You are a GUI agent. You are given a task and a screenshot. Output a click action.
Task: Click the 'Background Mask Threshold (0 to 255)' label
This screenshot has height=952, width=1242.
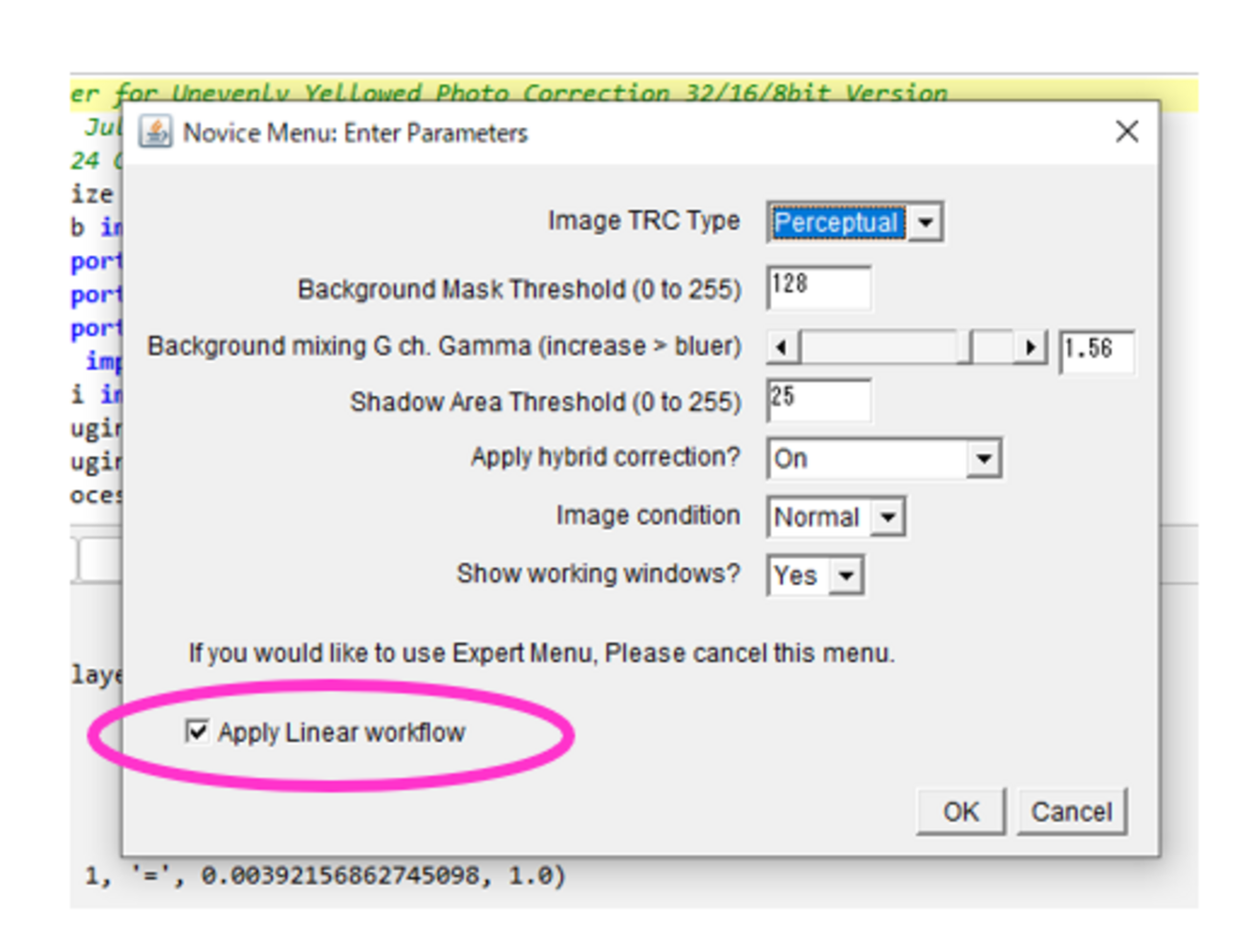point(519,289)
